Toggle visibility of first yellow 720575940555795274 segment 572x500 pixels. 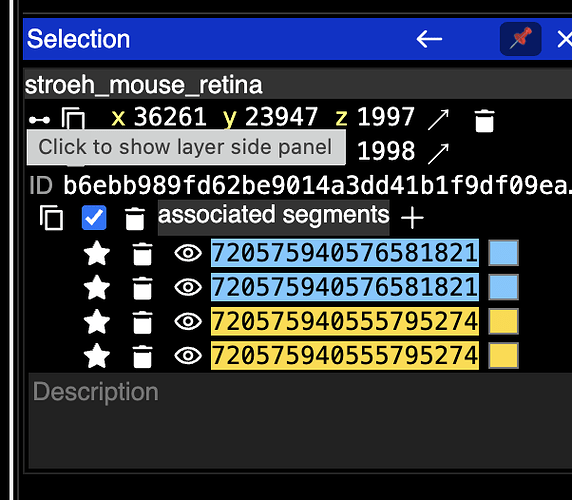pos(188,321)
